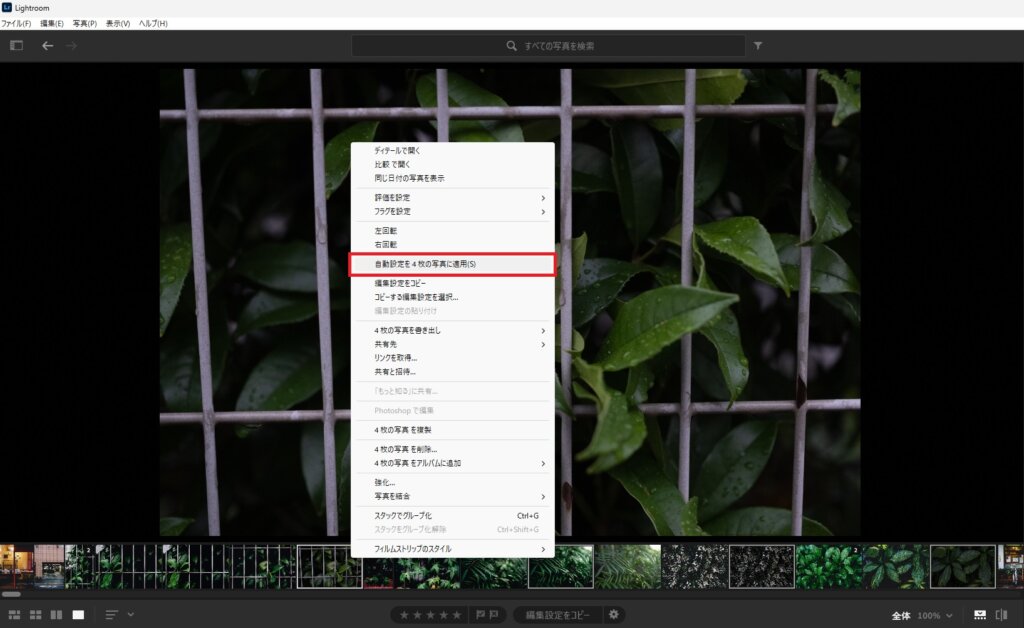Image resolution: width=1024 pixels, height=628 pixels.
Task: Choose 4枚の写真を複製
Action: 453,430
